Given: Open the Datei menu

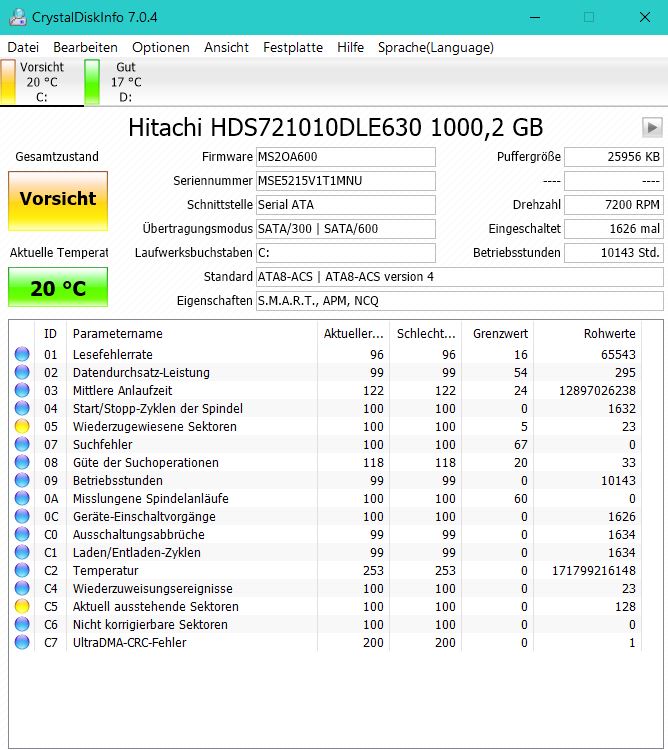Looking at the screenshot, I should pos(23,47).
